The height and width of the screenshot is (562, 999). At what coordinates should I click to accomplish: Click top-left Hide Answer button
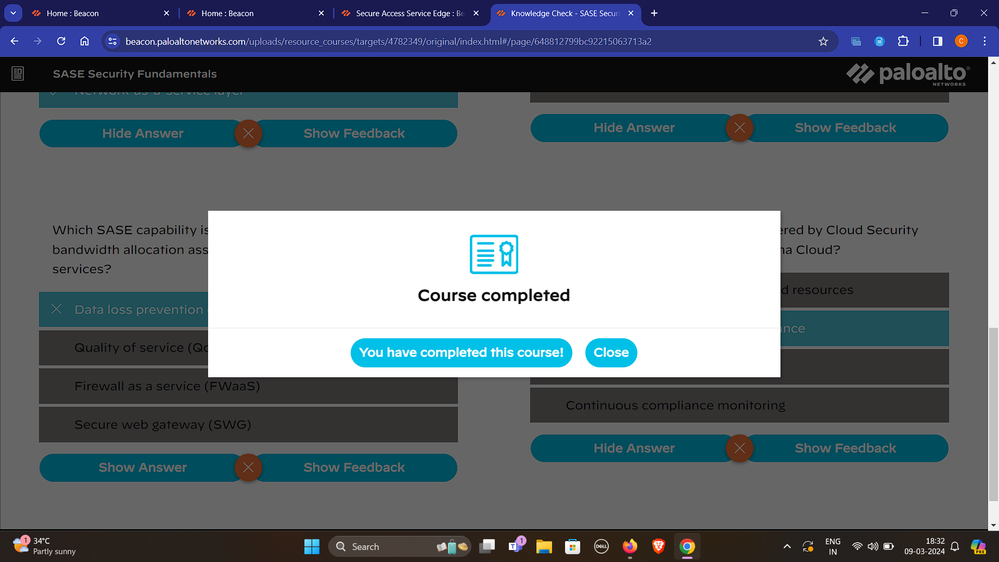click(x=142, y=133)
